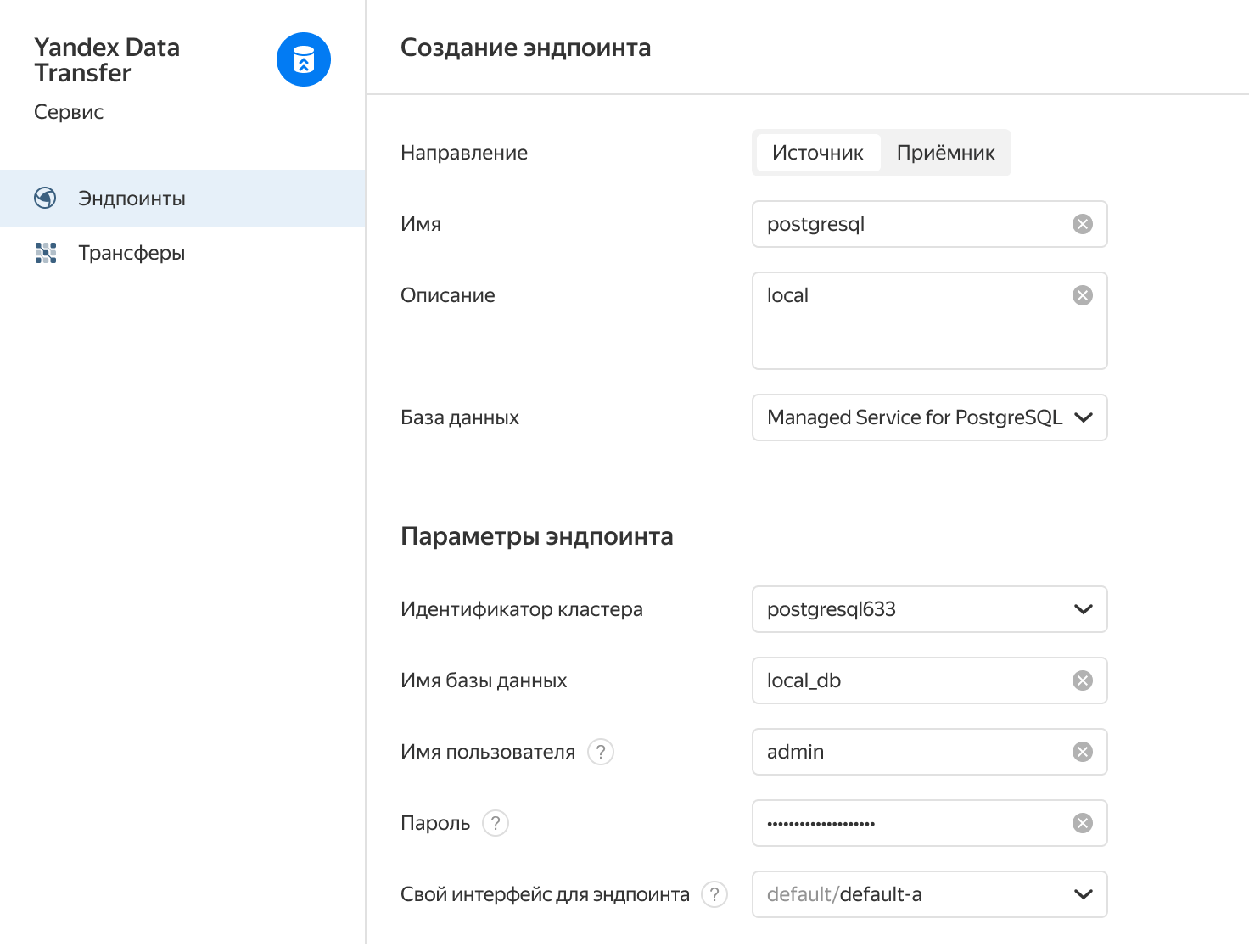This screenshot has height=952, width=1249.
Task: Clear the Описание field with its X icon
Action: (x=1083, y=295)
